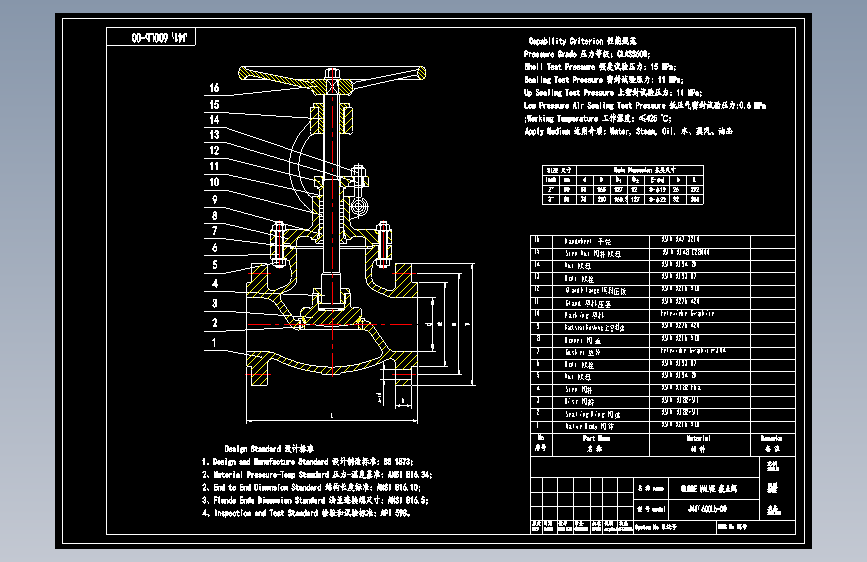
Task: Click balloon number 16 by the handwheel
Action: tap(215, 88)
